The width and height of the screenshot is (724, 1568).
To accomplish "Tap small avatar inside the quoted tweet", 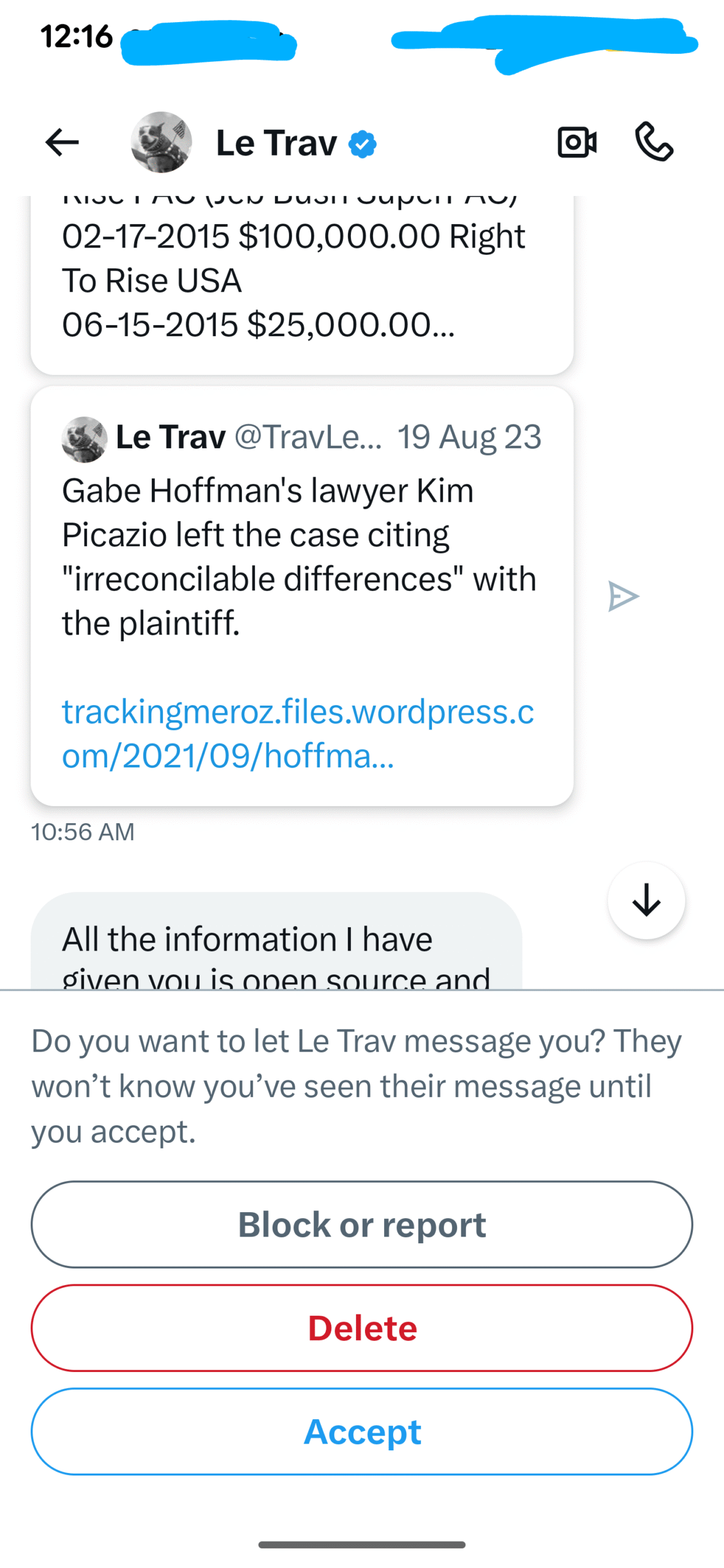I will pyautogui.click(x=85, y=439).
